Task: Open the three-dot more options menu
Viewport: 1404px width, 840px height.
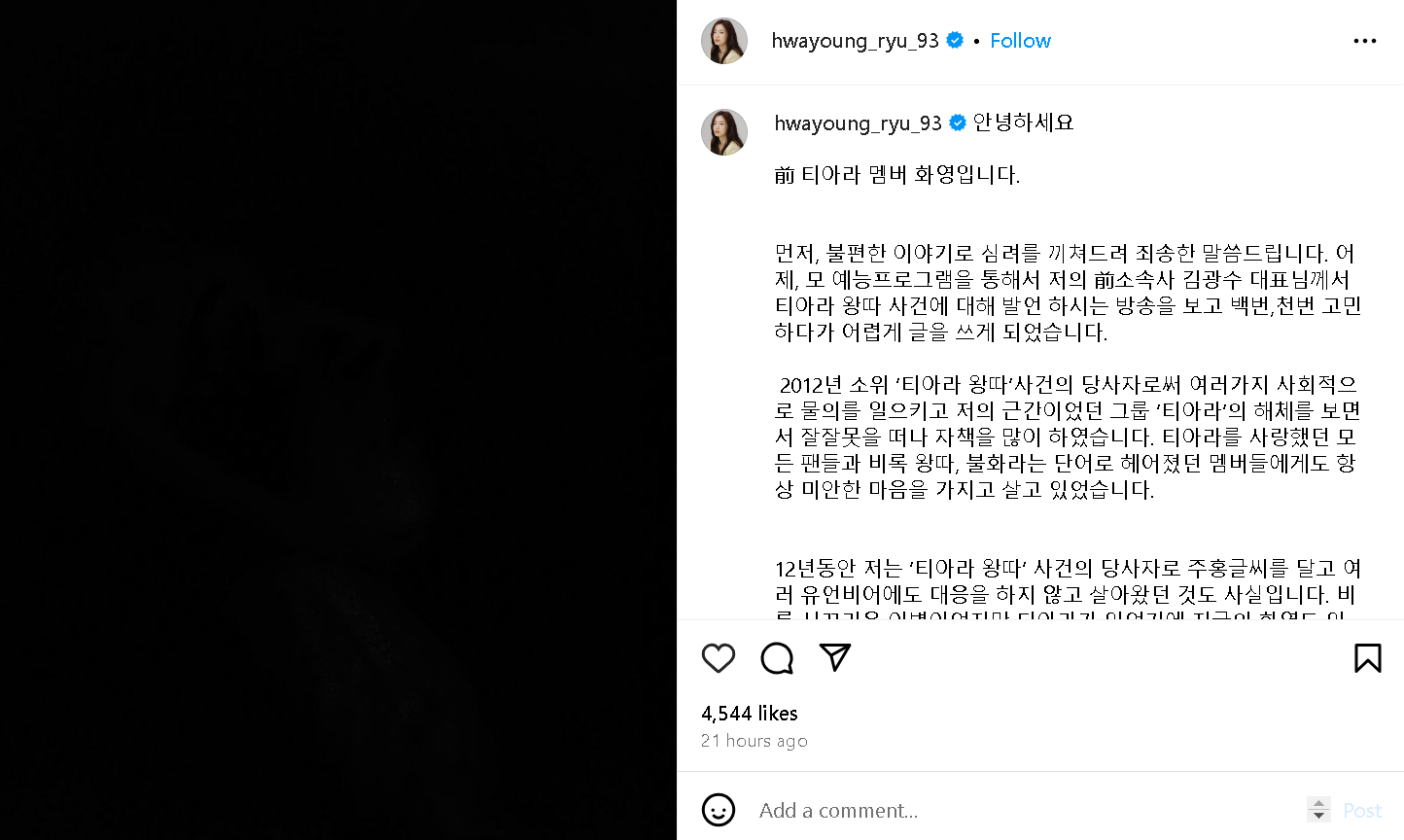Action: tap(1365, 41)
